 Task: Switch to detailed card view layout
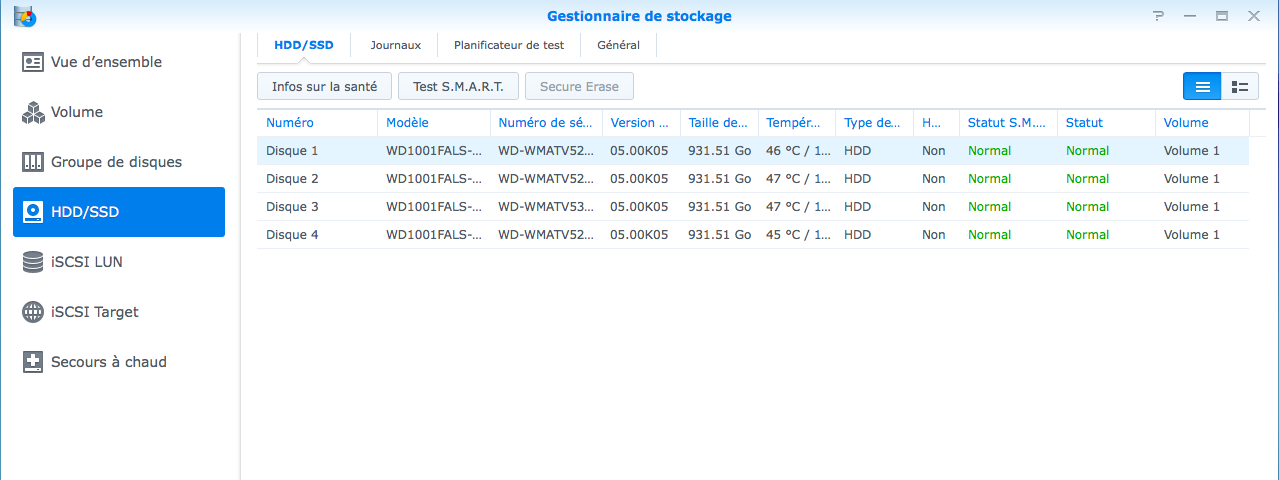point(1240,87)
